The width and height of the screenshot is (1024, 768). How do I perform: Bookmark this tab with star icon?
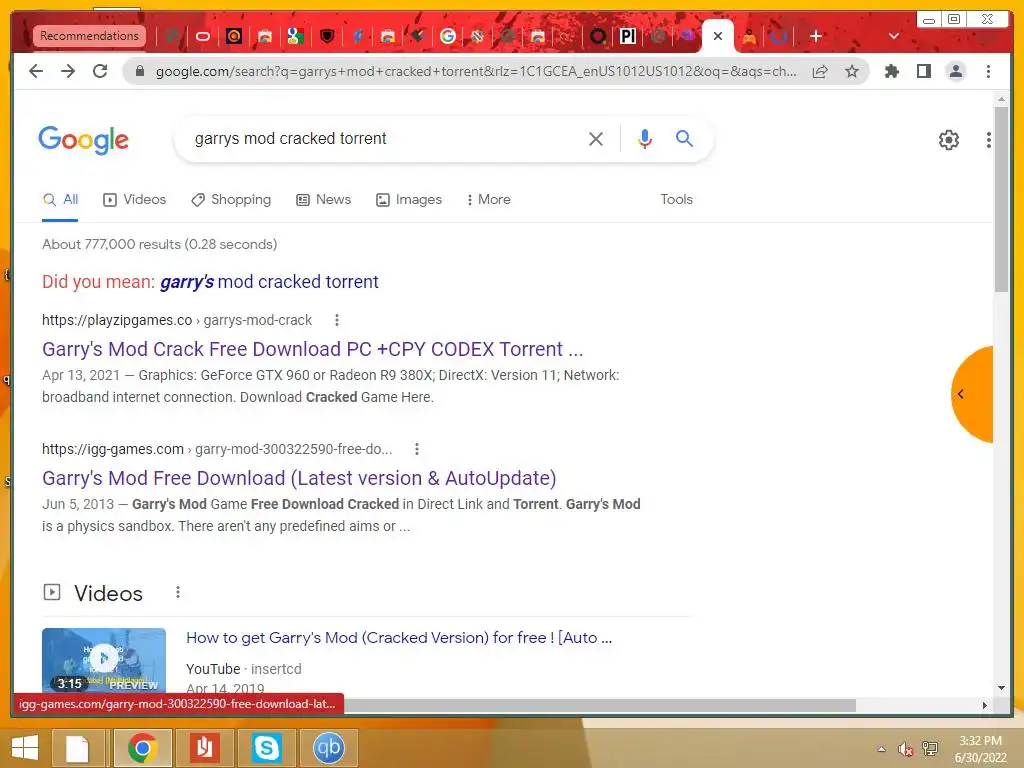pyautogui.click(x=852, y=71)
